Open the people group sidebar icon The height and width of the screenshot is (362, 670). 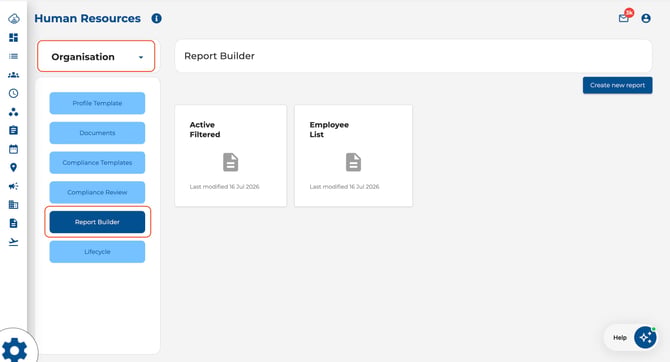pos(14,75)
